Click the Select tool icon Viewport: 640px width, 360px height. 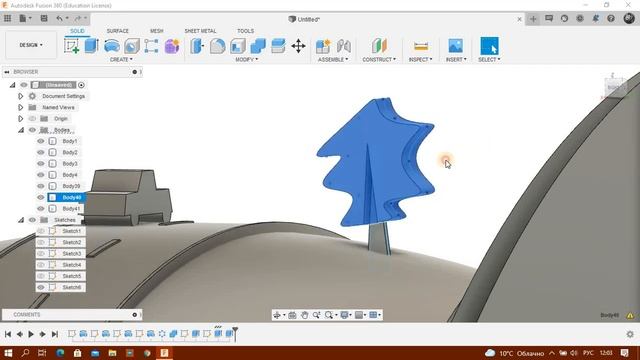(x=489, y=46)
